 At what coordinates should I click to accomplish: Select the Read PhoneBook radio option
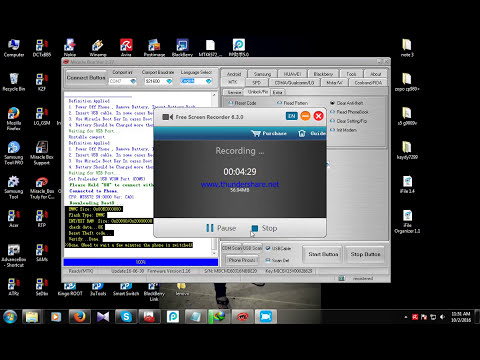coord(349,112)
